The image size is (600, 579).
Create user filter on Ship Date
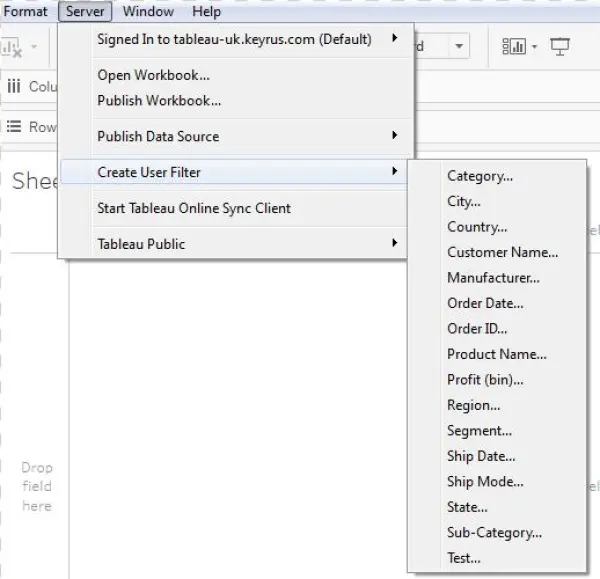497,456
